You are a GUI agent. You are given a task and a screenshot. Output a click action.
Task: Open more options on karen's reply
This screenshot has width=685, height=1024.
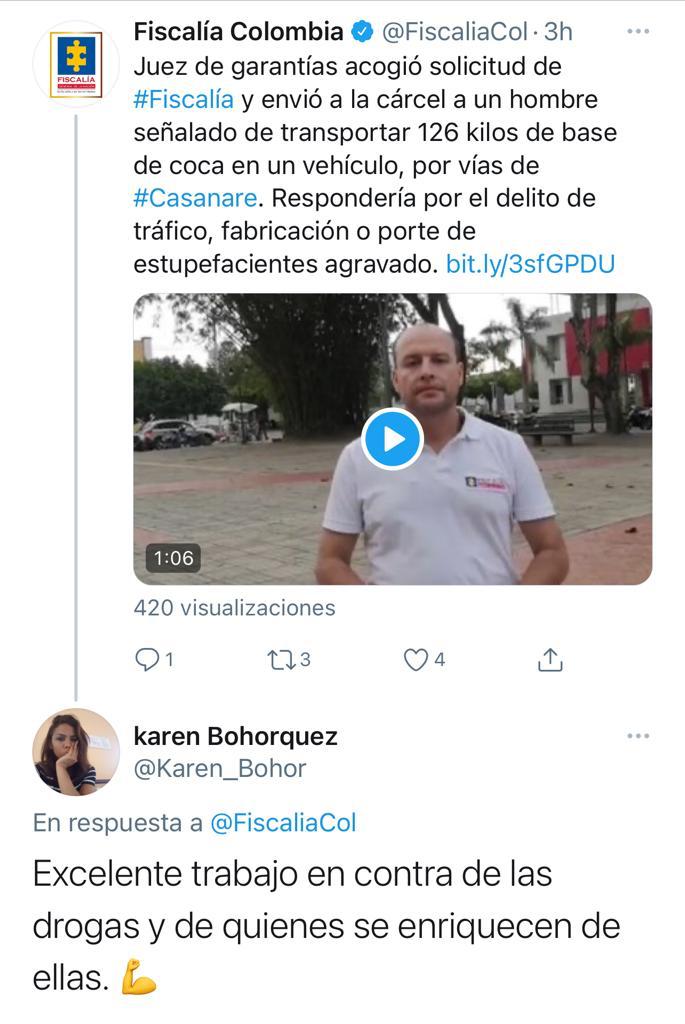[638, 736]
